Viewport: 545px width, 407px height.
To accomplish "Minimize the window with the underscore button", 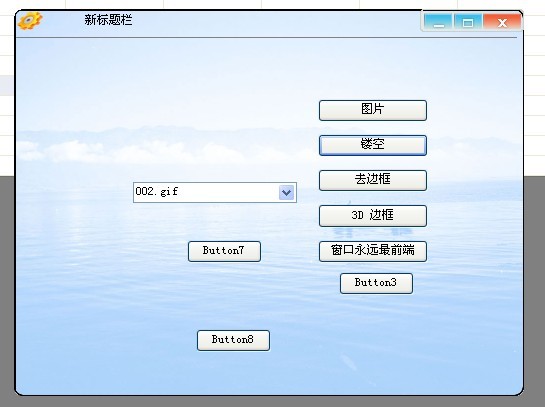I will pyautogui.click(x=439, y=23).
